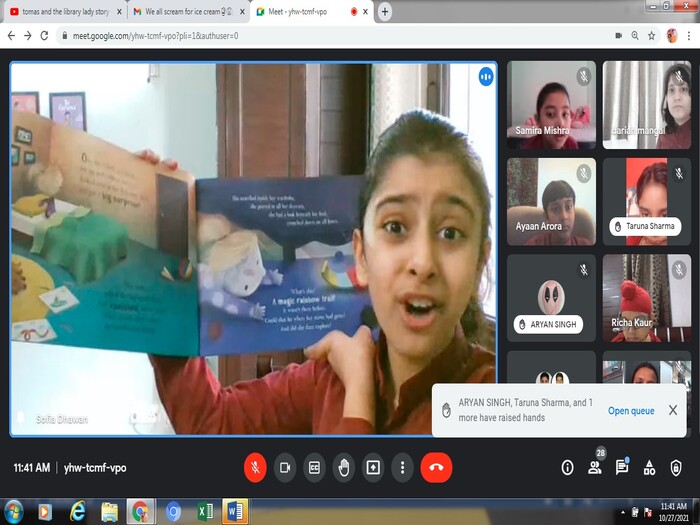Open Excel from the taskbar
This screenshot has width=700, height=525.
coord(205,512)
